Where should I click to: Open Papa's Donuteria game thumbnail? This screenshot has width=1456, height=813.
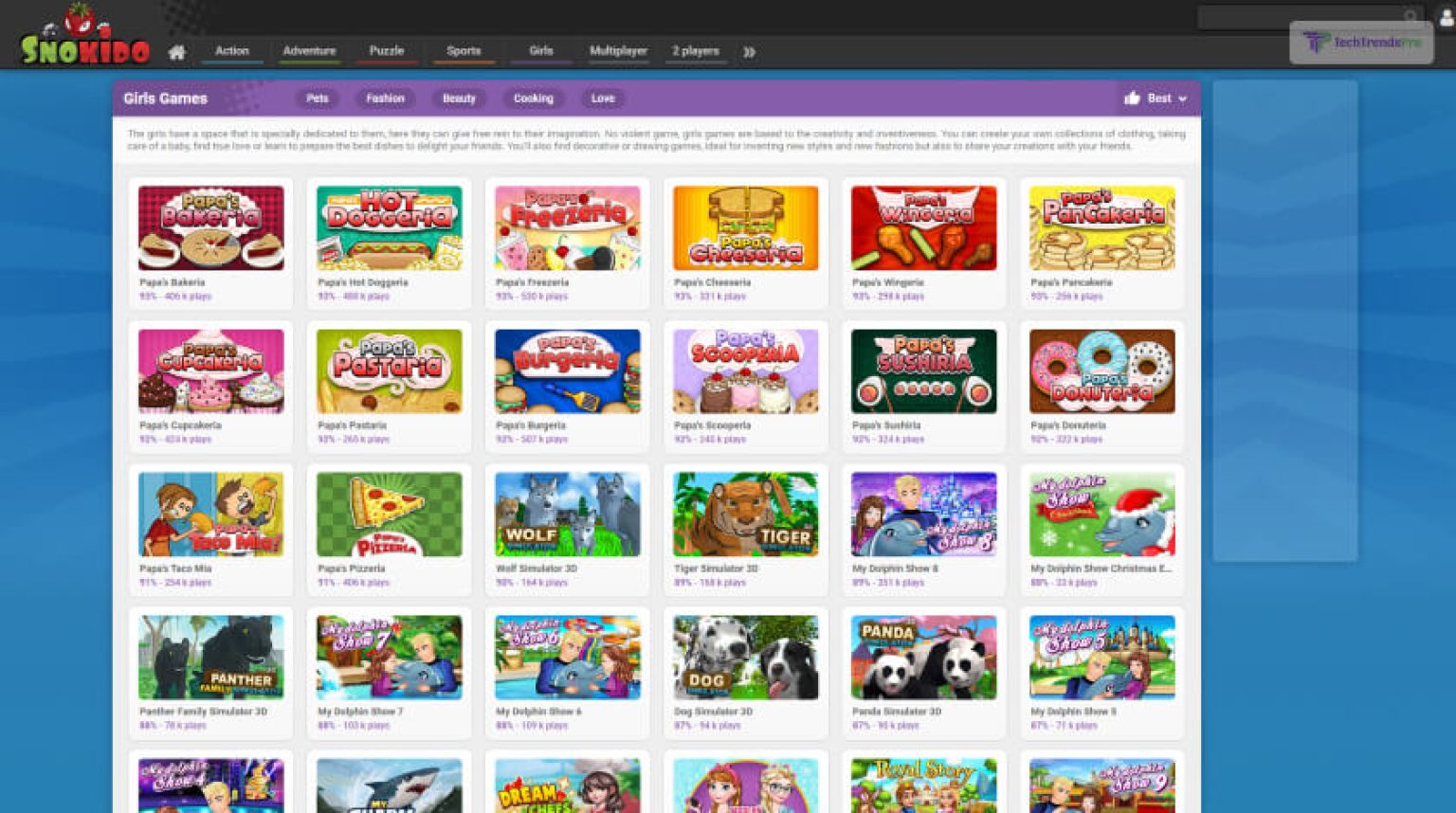1101,370
